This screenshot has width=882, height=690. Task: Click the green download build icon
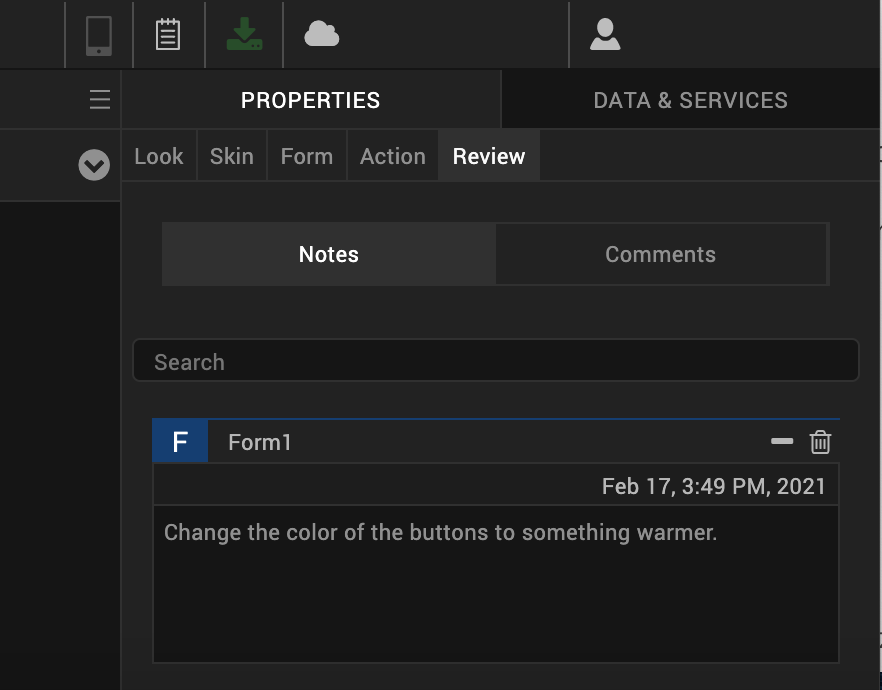click(x=244, y=36)
